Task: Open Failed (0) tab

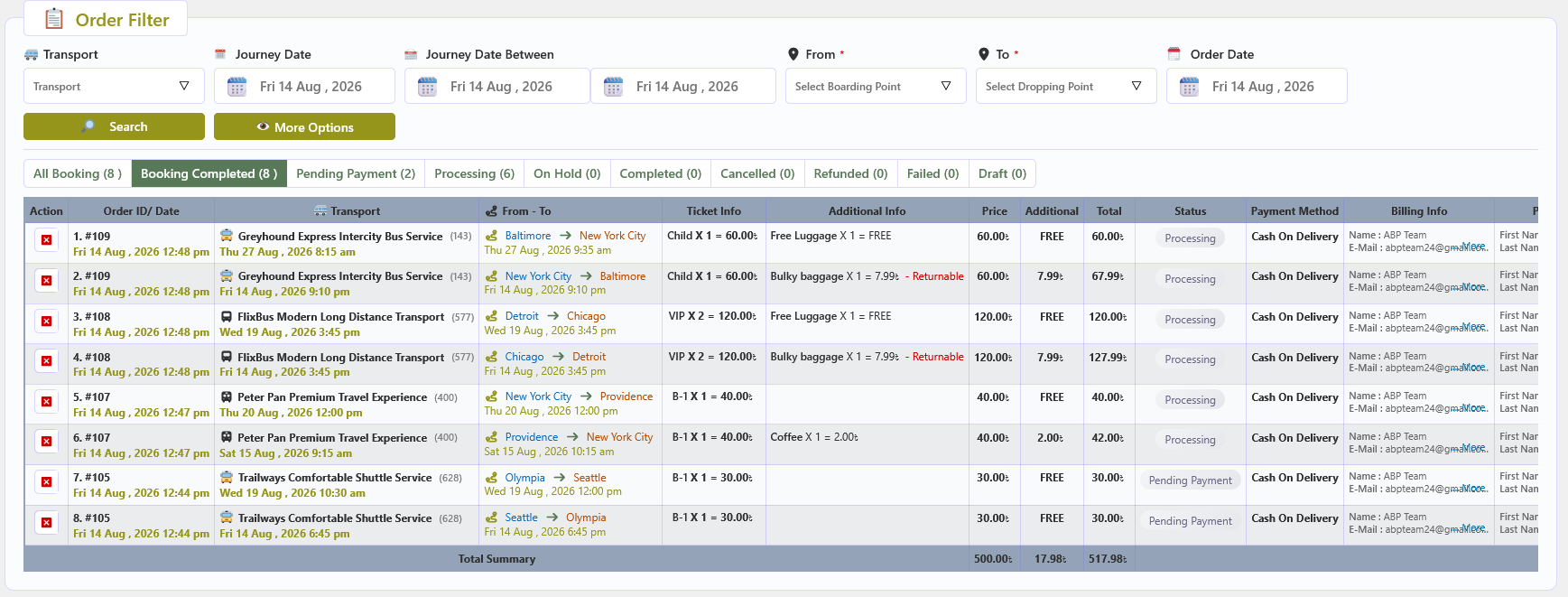Action: 932,173
